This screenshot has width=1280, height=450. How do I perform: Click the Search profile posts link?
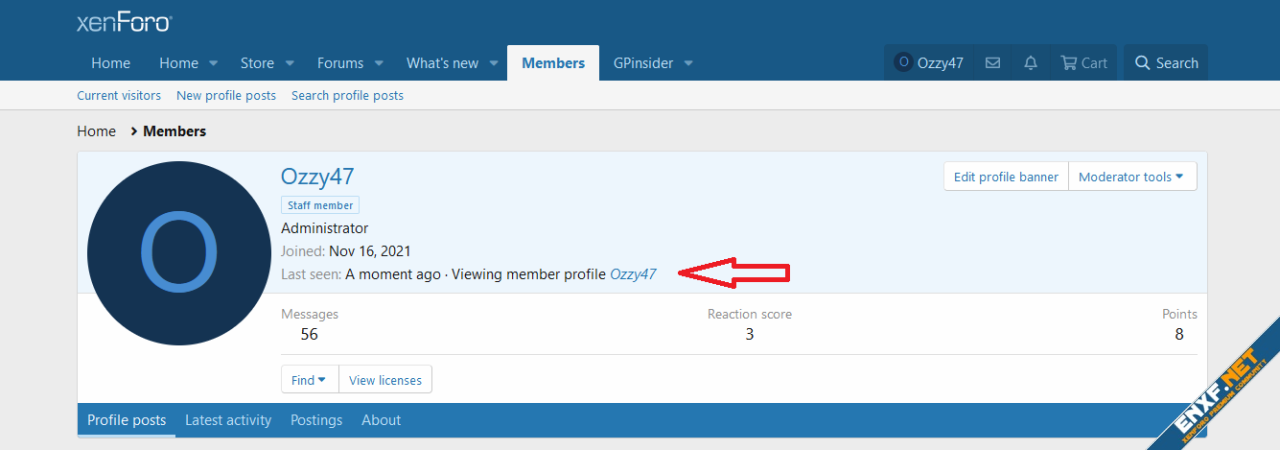click(x=347, y=96)
